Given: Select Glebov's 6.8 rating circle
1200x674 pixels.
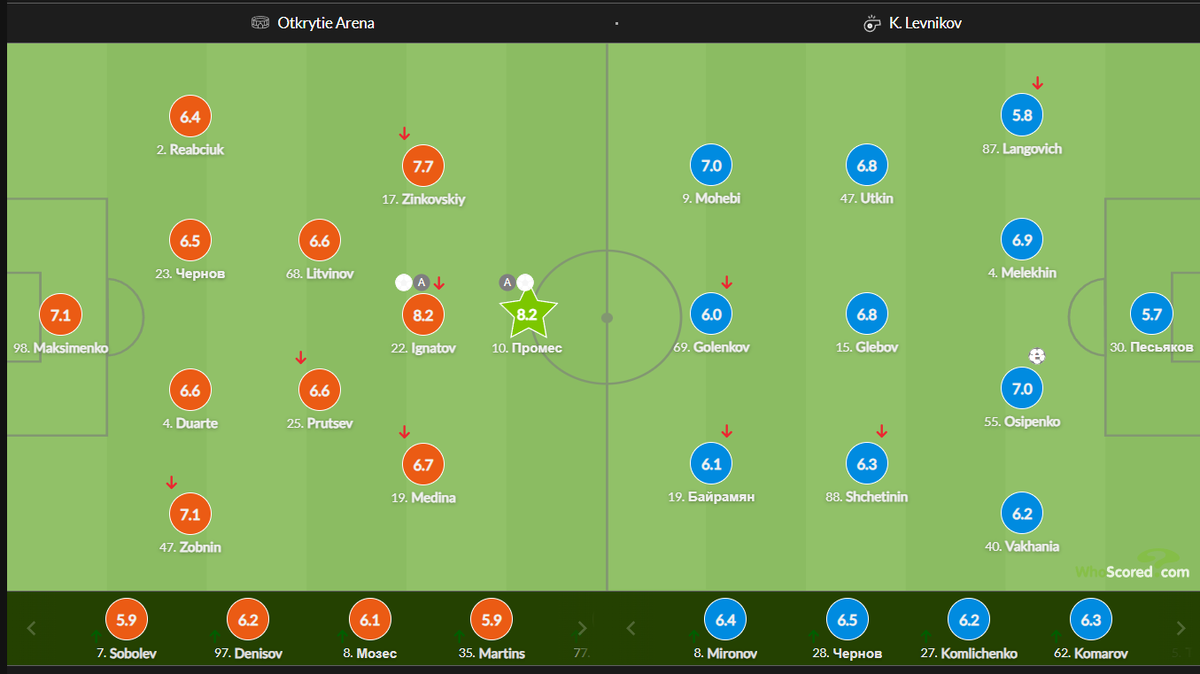Looking at the screenshot, I should pos(867,314).
